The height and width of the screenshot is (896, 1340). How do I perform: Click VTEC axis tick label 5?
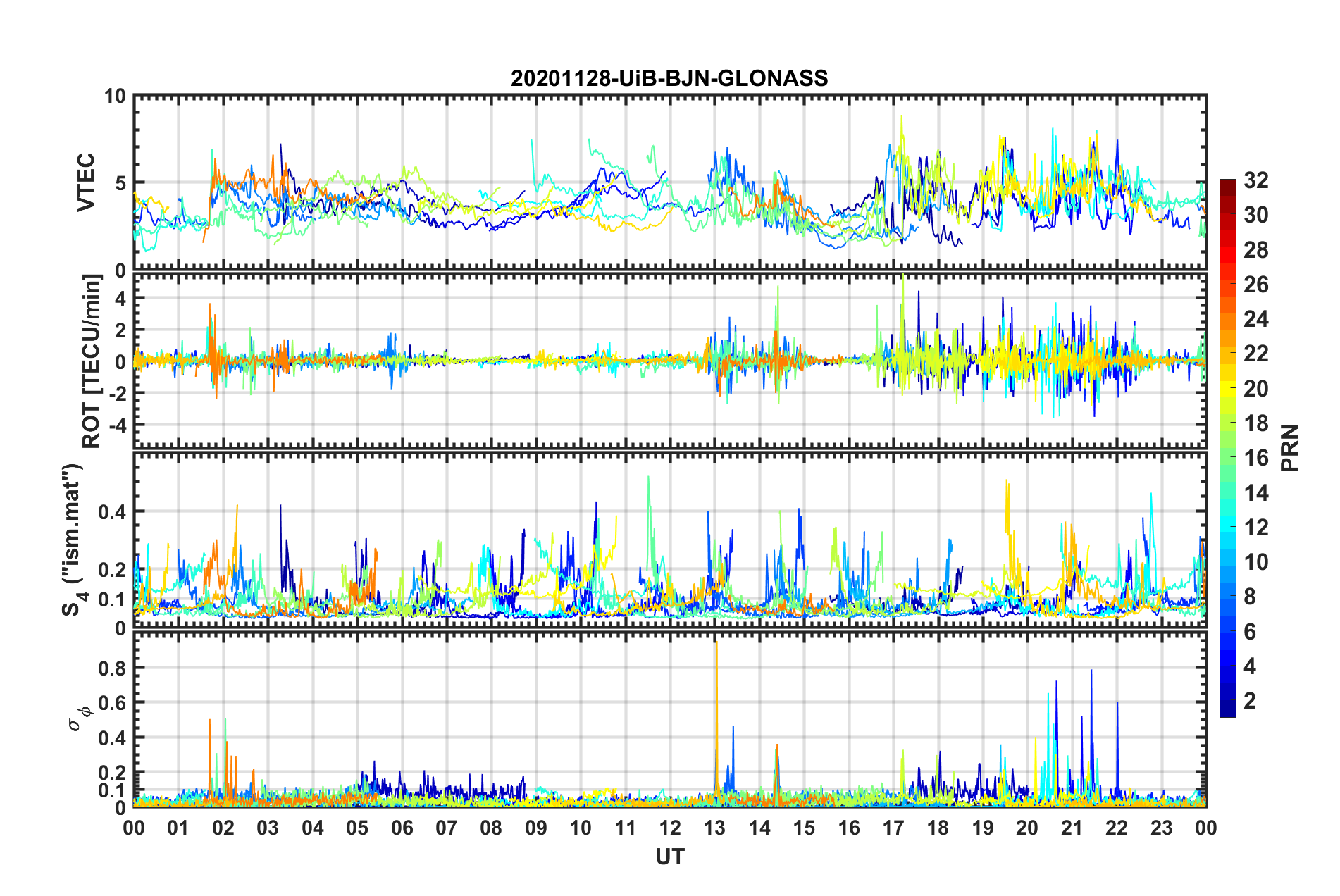pyautogui.click(x=121, y=184)
